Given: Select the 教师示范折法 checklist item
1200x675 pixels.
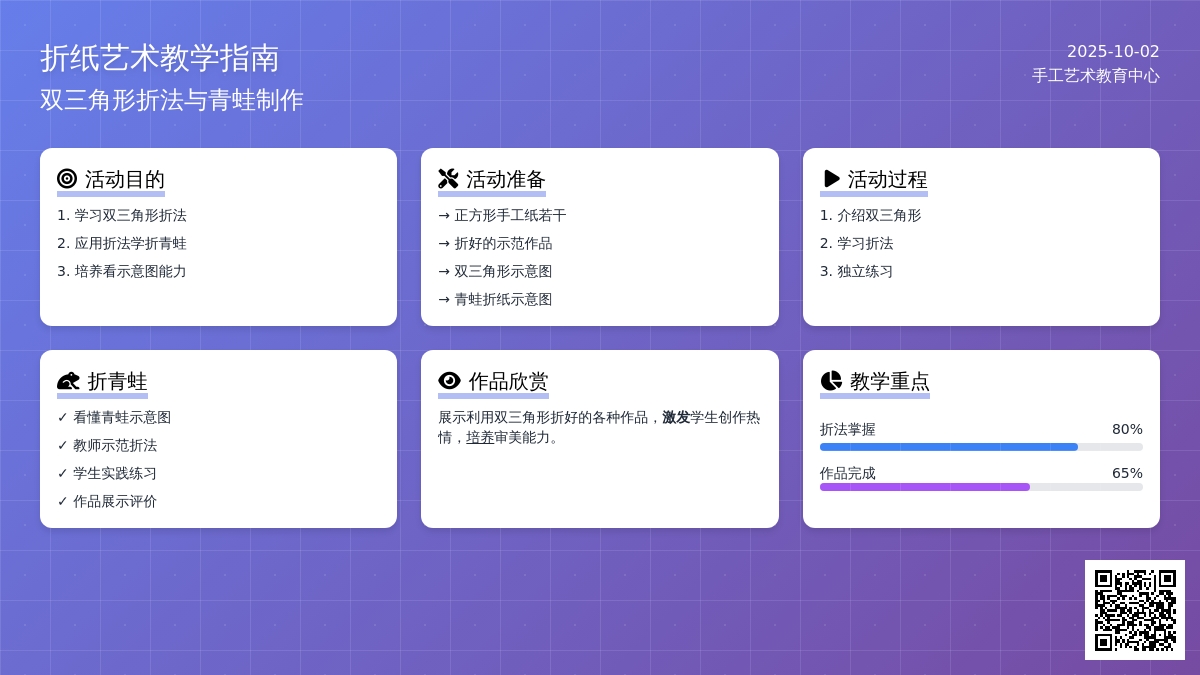Looking at the screenshot, I should point(107,445).
